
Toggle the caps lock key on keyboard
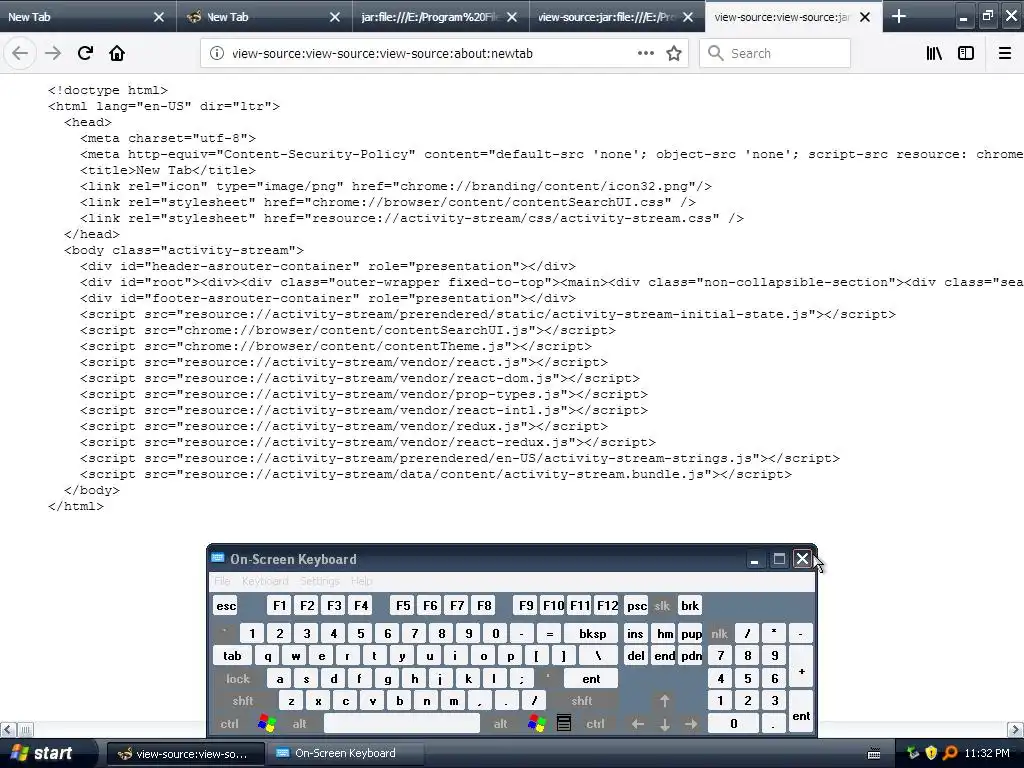click(x=238, y=679)
